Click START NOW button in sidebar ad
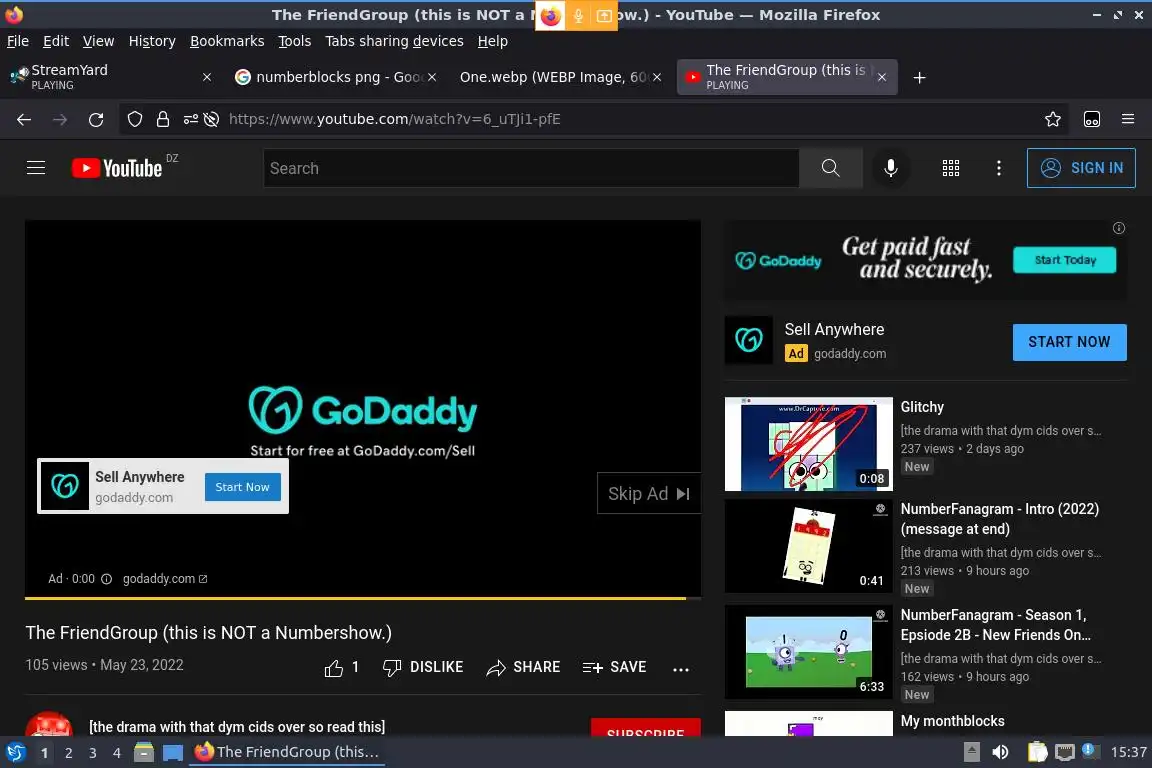Image resolution: width=1152 pixels, height=768 pixels. (1069, 342)
